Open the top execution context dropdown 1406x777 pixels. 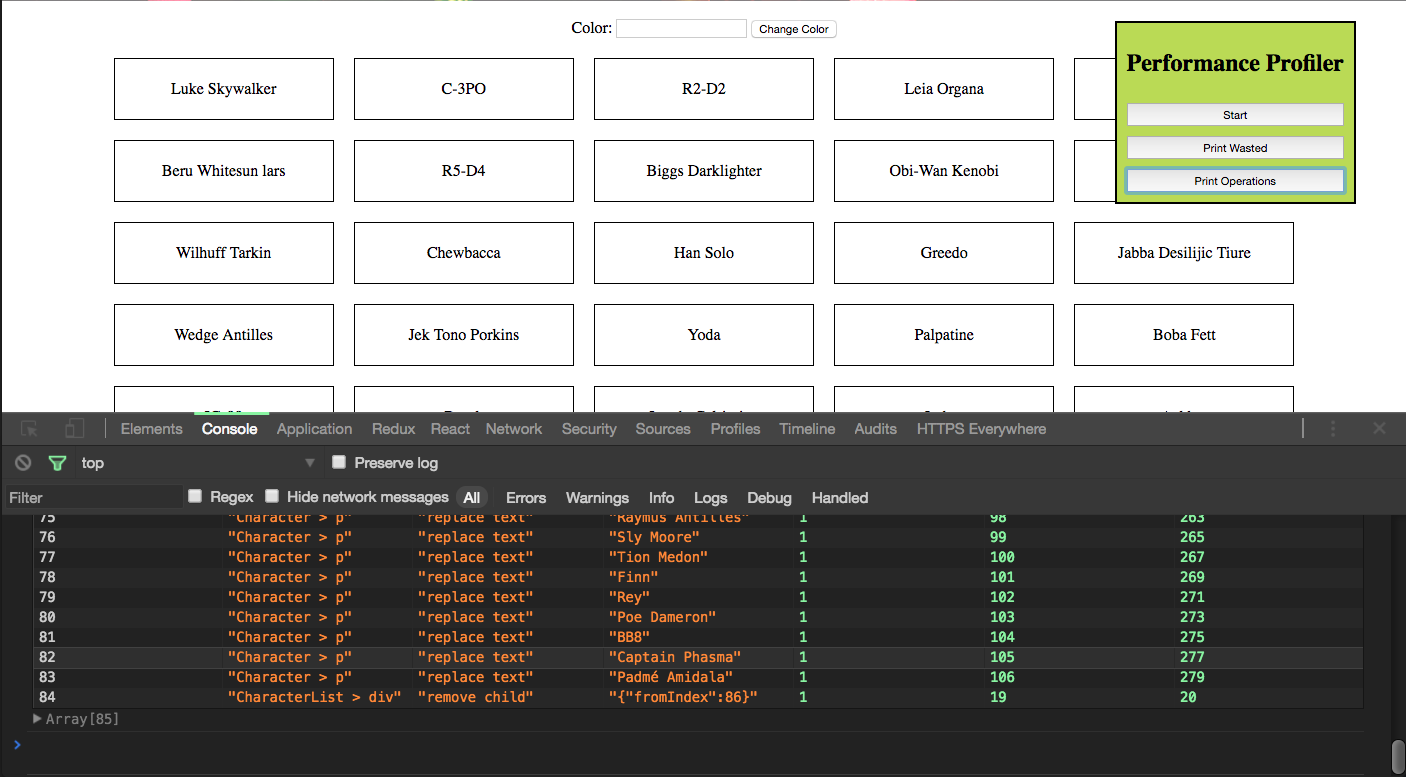pyautogui.click(x=198, y=463)
